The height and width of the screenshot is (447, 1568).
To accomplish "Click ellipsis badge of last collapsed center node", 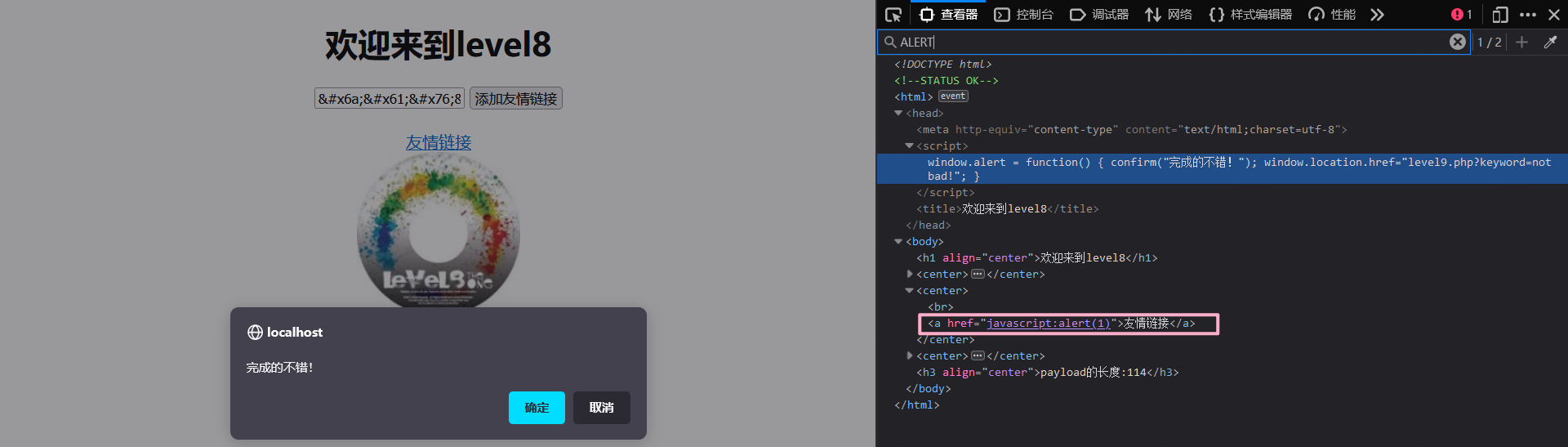I will [x=978, y=356].
